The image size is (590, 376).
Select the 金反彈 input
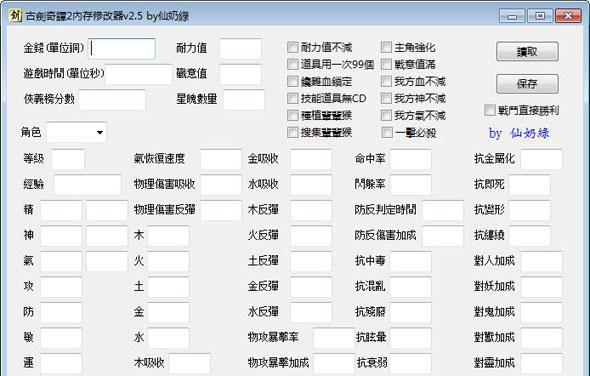[x=311, y=286]
